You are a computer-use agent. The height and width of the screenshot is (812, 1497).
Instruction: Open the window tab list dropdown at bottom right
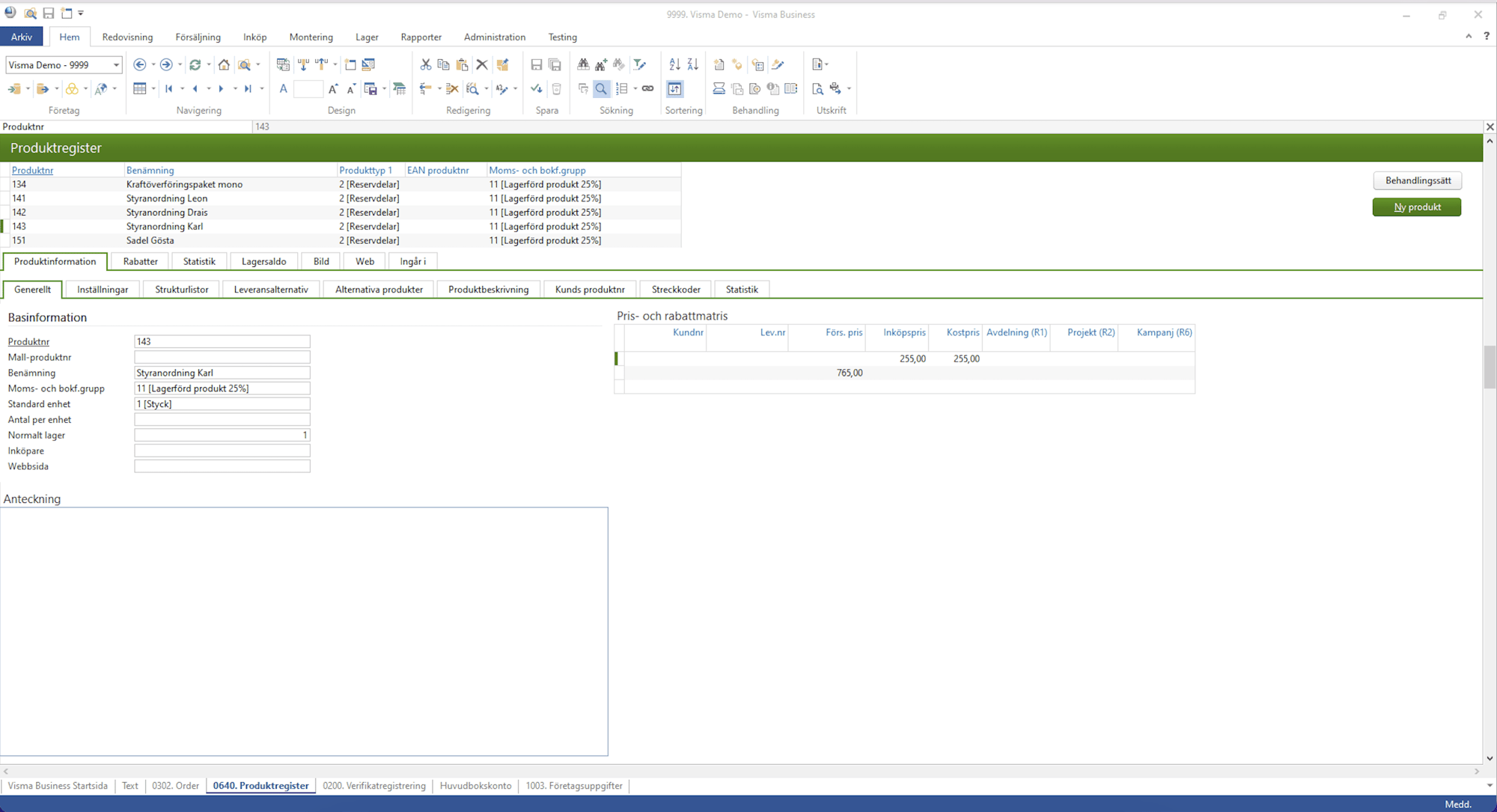1490,786
